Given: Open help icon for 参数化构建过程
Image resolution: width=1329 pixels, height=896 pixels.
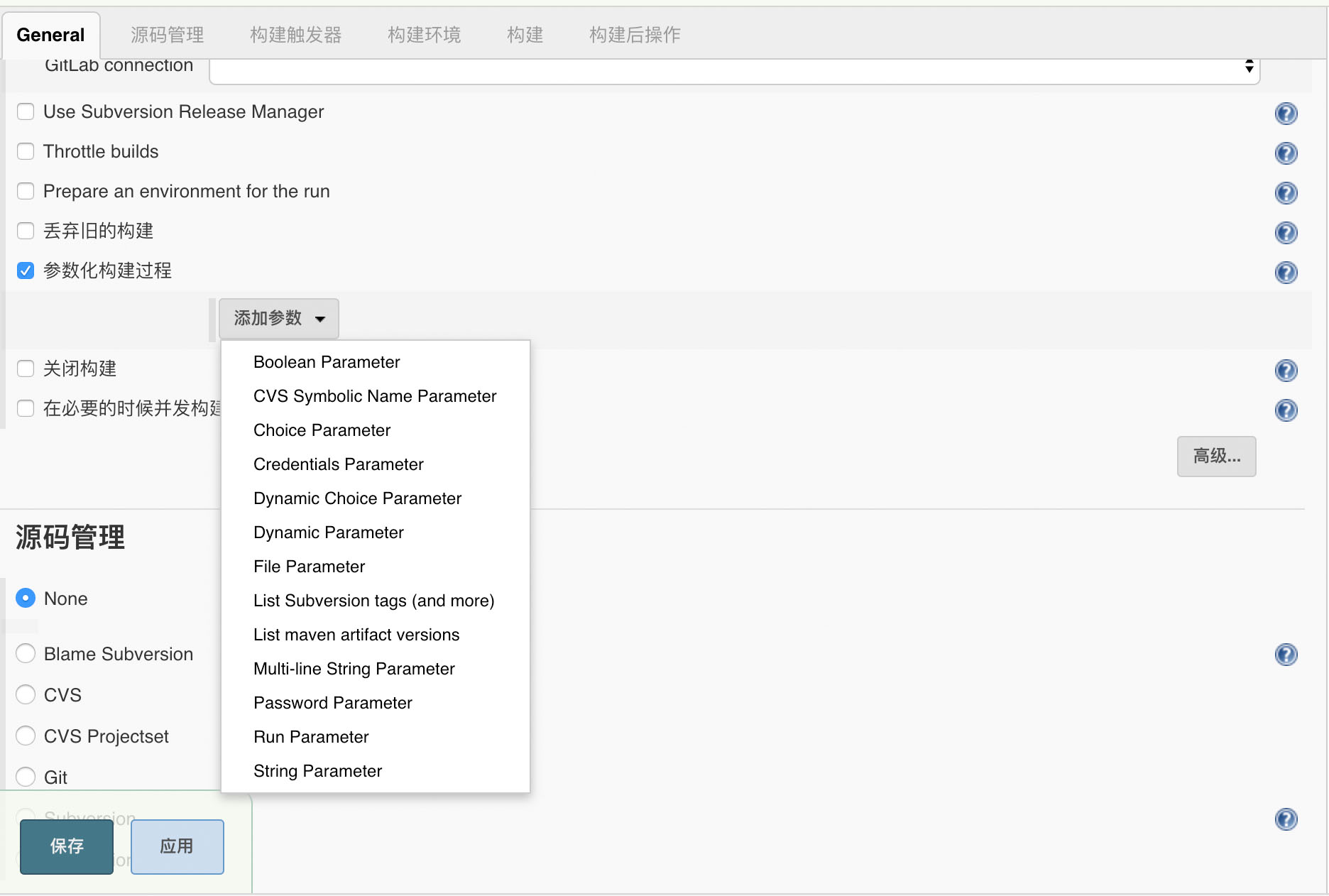Looking at the screenshot, I should tap(1286, 273).
